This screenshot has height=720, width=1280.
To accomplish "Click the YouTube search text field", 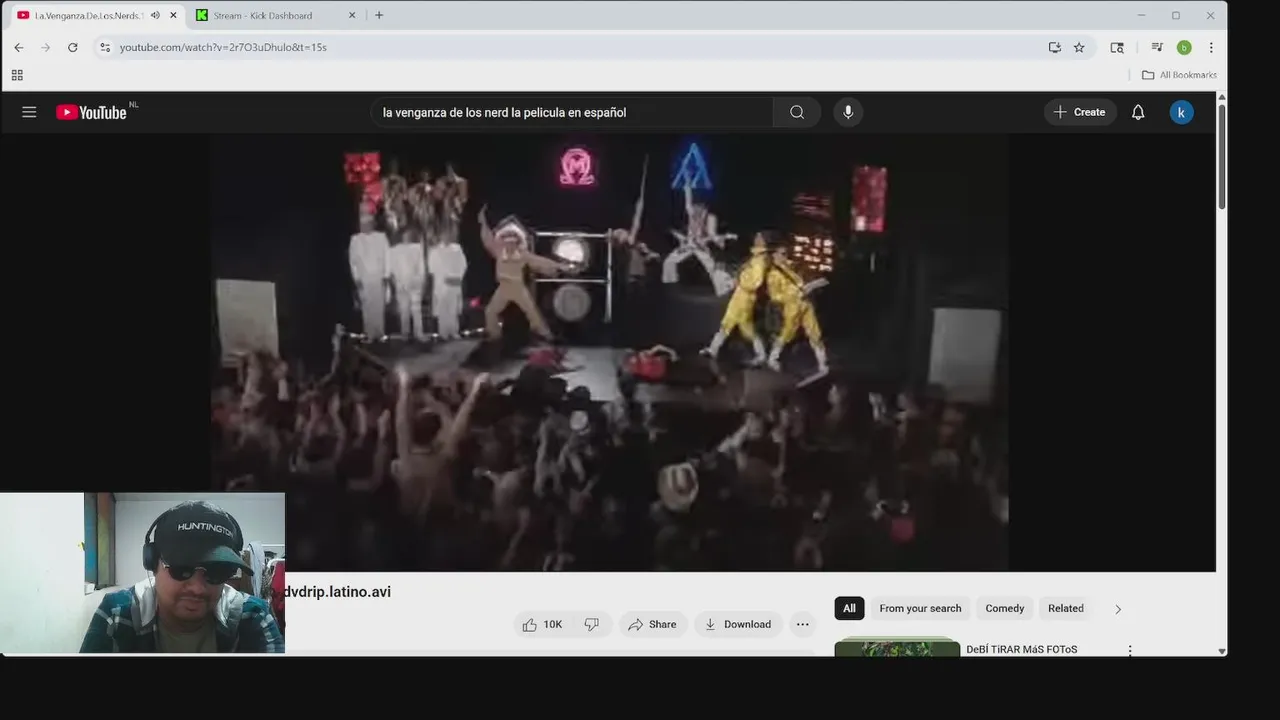I will pos(572,112).
